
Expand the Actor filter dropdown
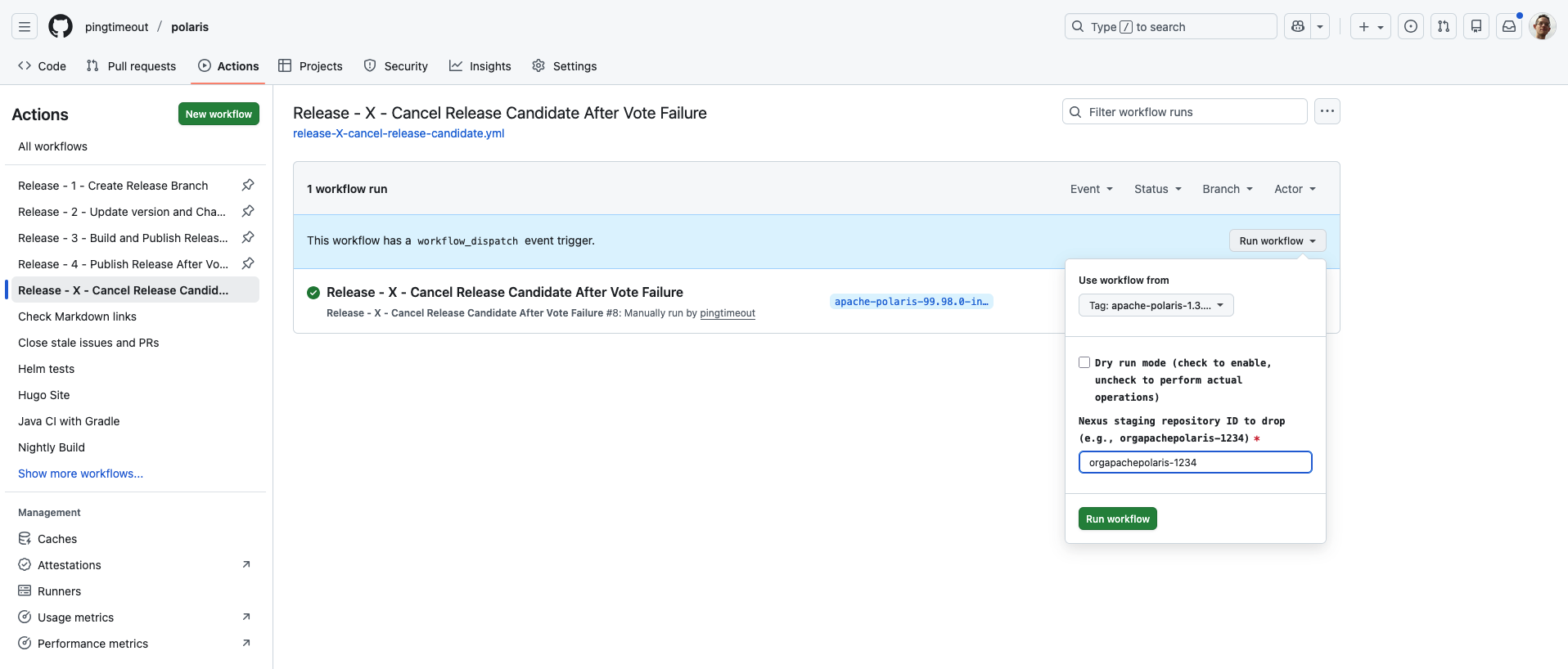(1295, 189)
